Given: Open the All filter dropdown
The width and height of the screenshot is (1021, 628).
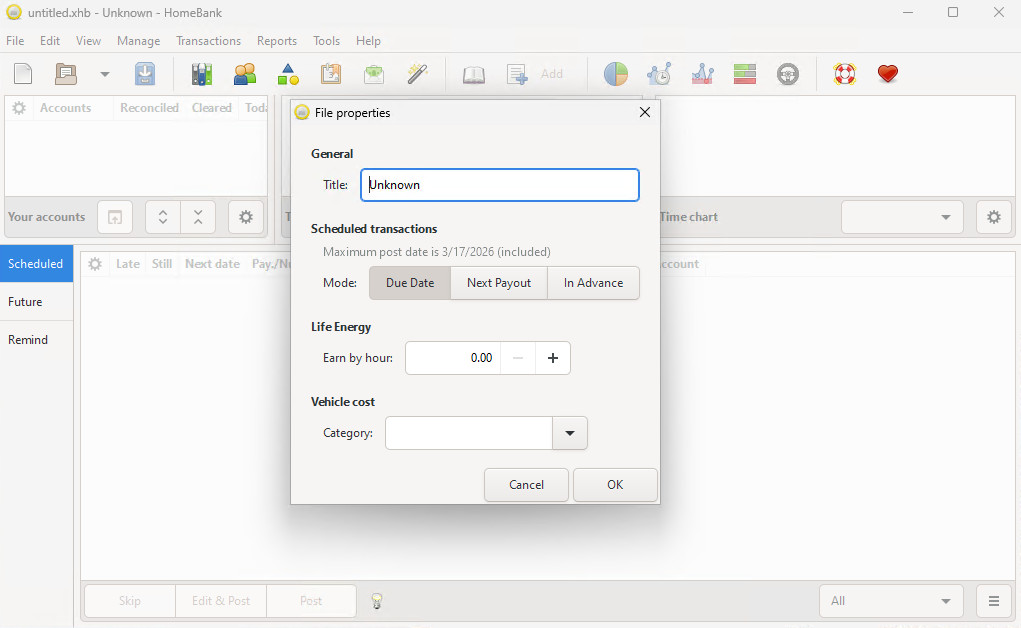Looking at the screenshot, I should [891, 601].
